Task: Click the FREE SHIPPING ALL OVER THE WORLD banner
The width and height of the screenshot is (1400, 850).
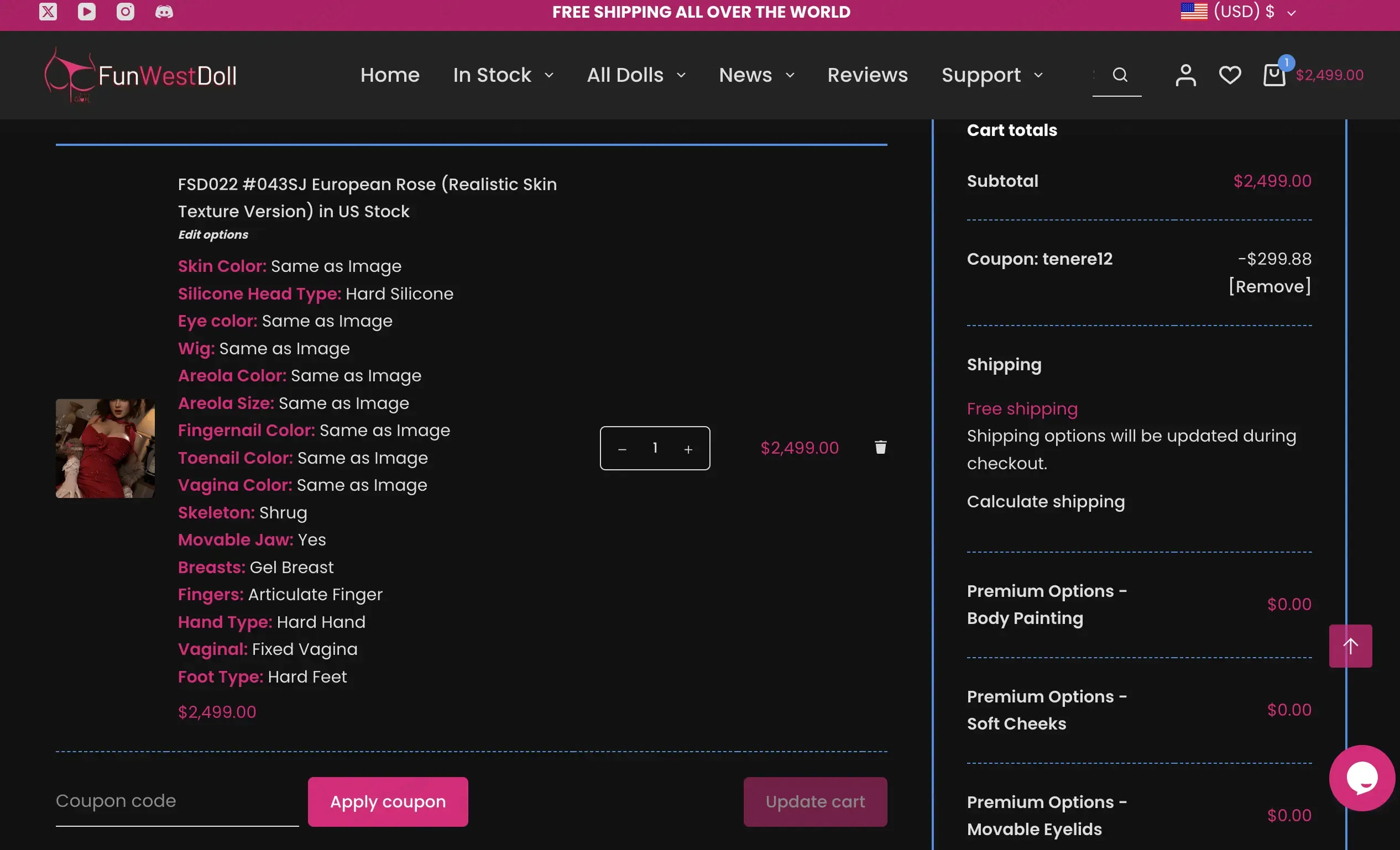Action: 701,12
